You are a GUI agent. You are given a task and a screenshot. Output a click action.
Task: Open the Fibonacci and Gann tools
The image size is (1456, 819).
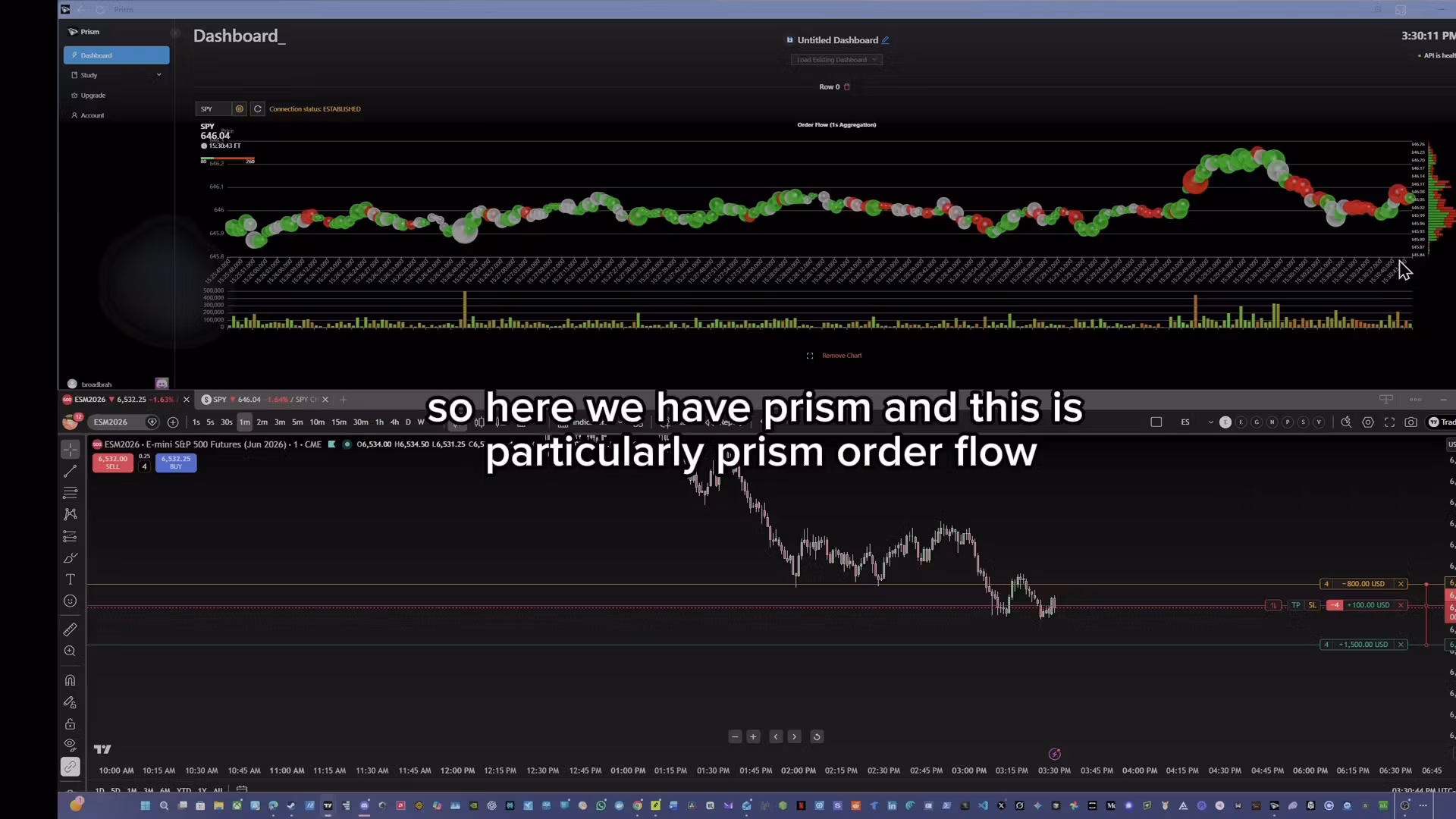click(70, 493)
